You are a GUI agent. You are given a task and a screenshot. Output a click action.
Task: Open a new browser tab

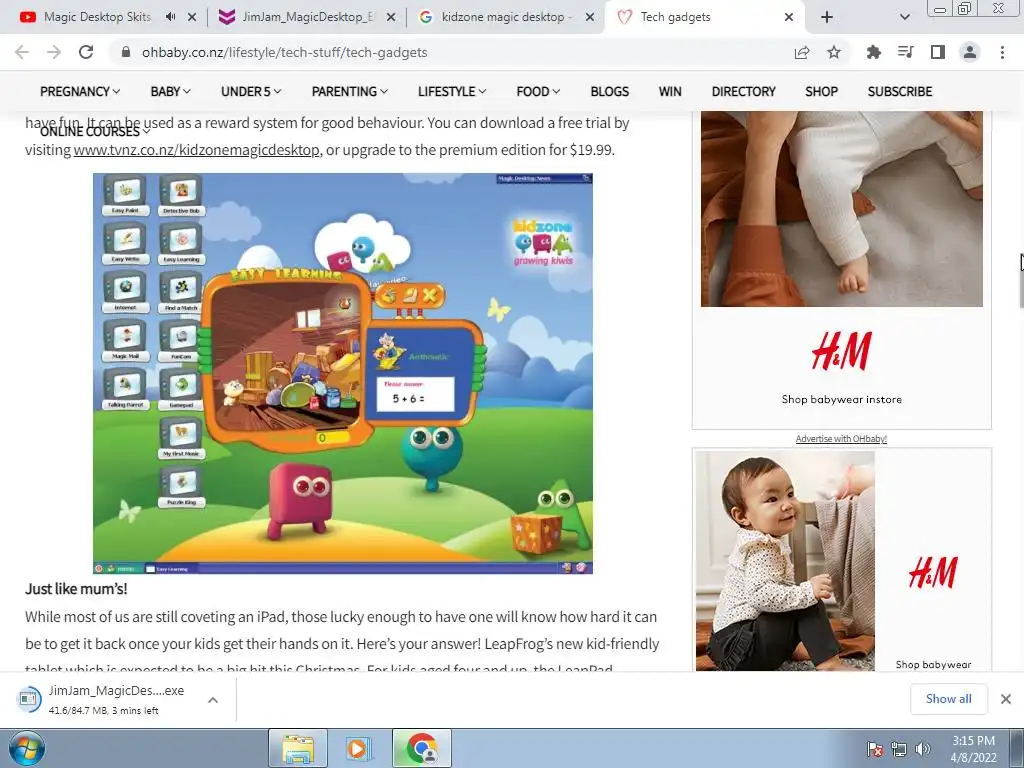click(x=827, y=17)
